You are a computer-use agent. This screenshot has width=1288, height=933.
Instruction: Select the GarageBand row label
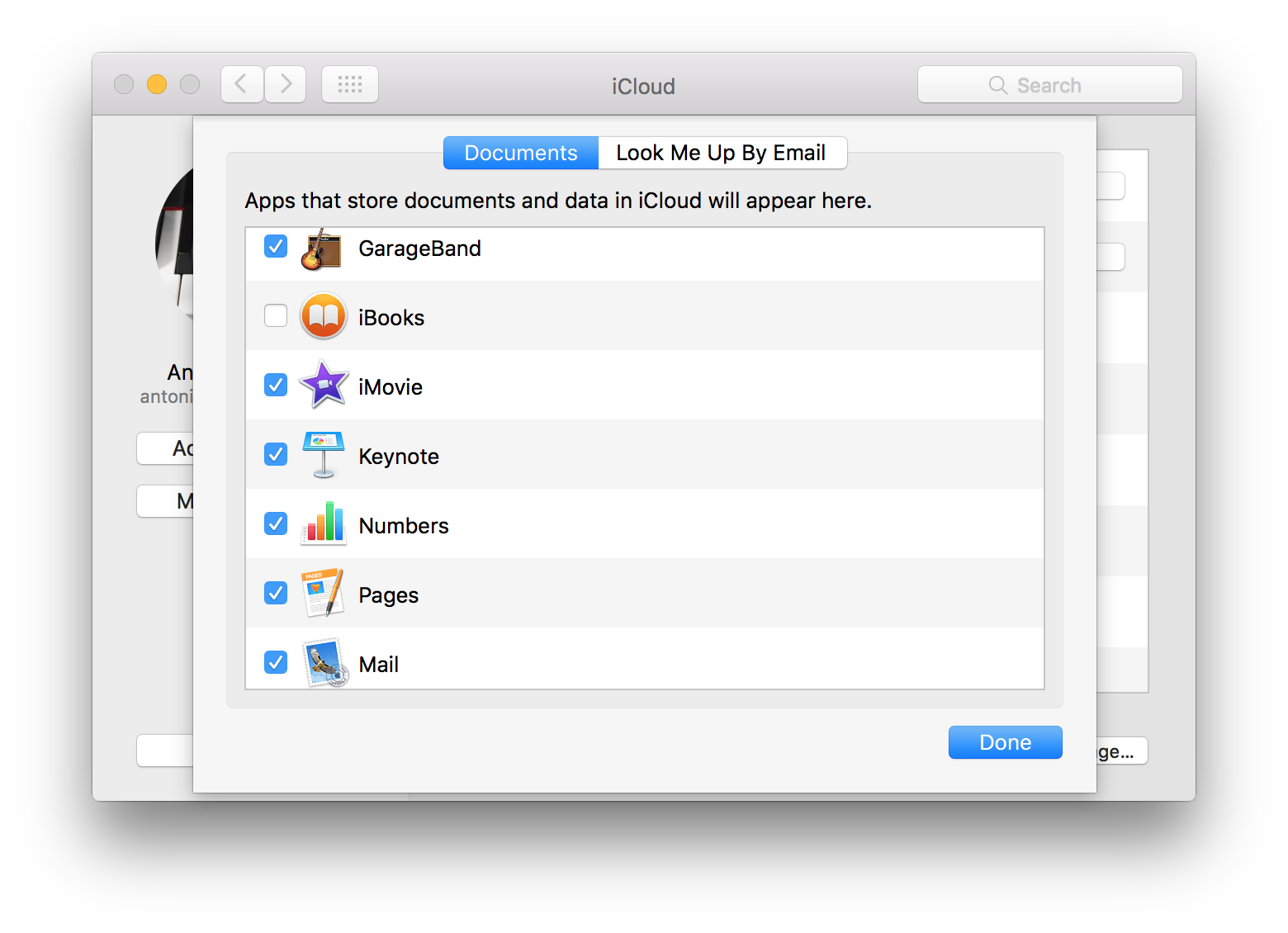coord(419,249)
